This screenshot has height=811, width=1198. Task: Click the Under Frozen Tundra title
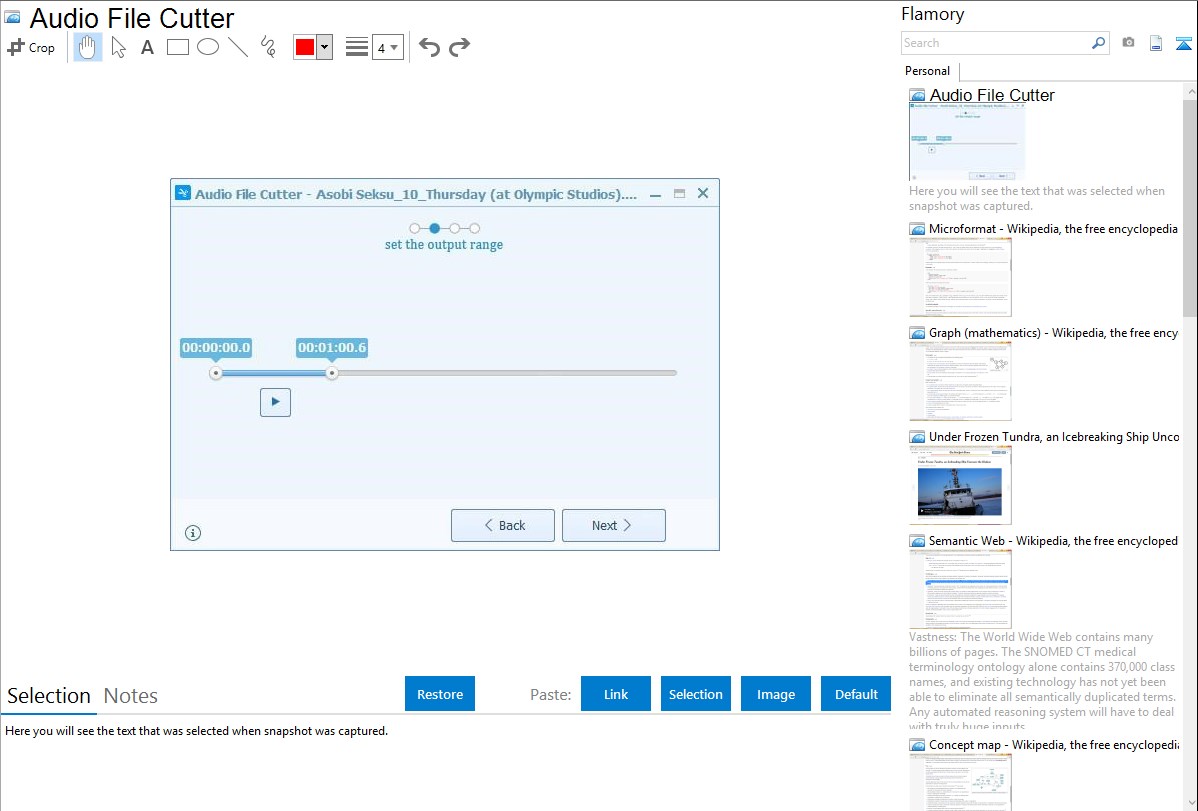(1054, 436)
